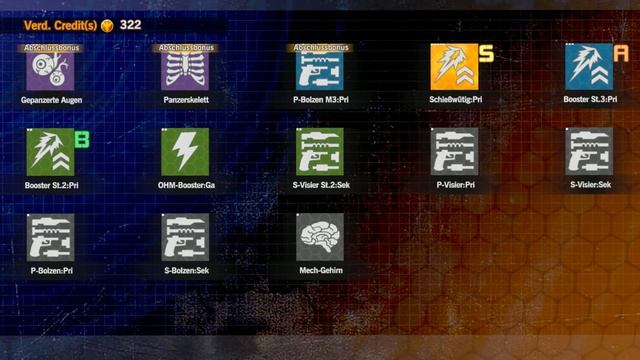Click the Panzerskelett label text

pyautogui.click(x=186, y=100)
